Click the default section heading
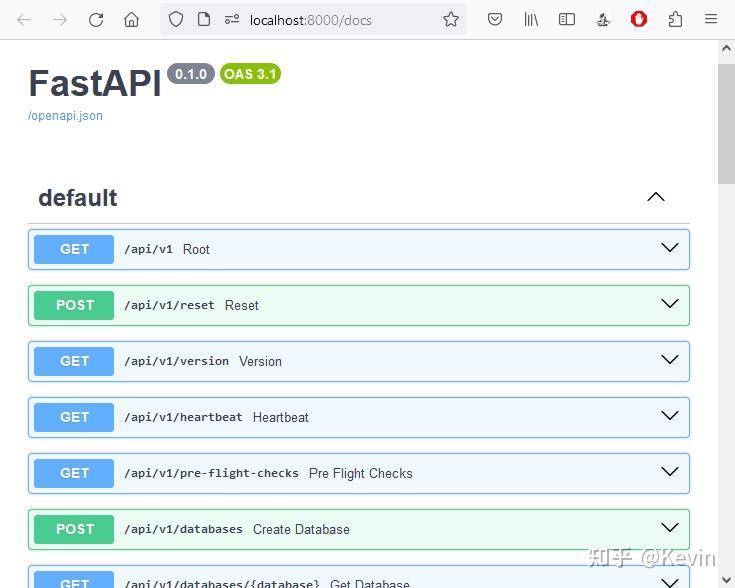Image resolution: width=735 pixels, height=588 pixels. tap(78, 197)
